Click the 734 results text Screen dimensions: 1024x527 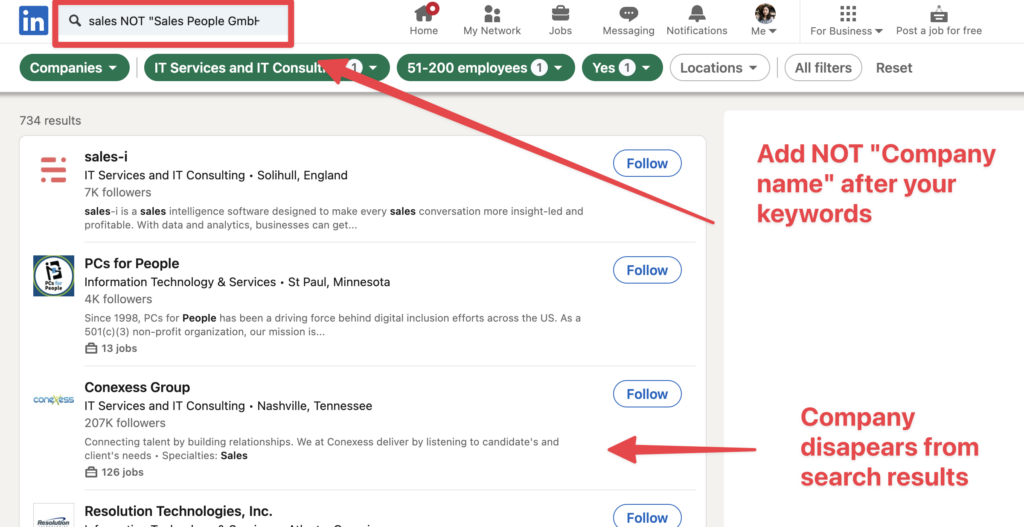click(x=50, y=121)
